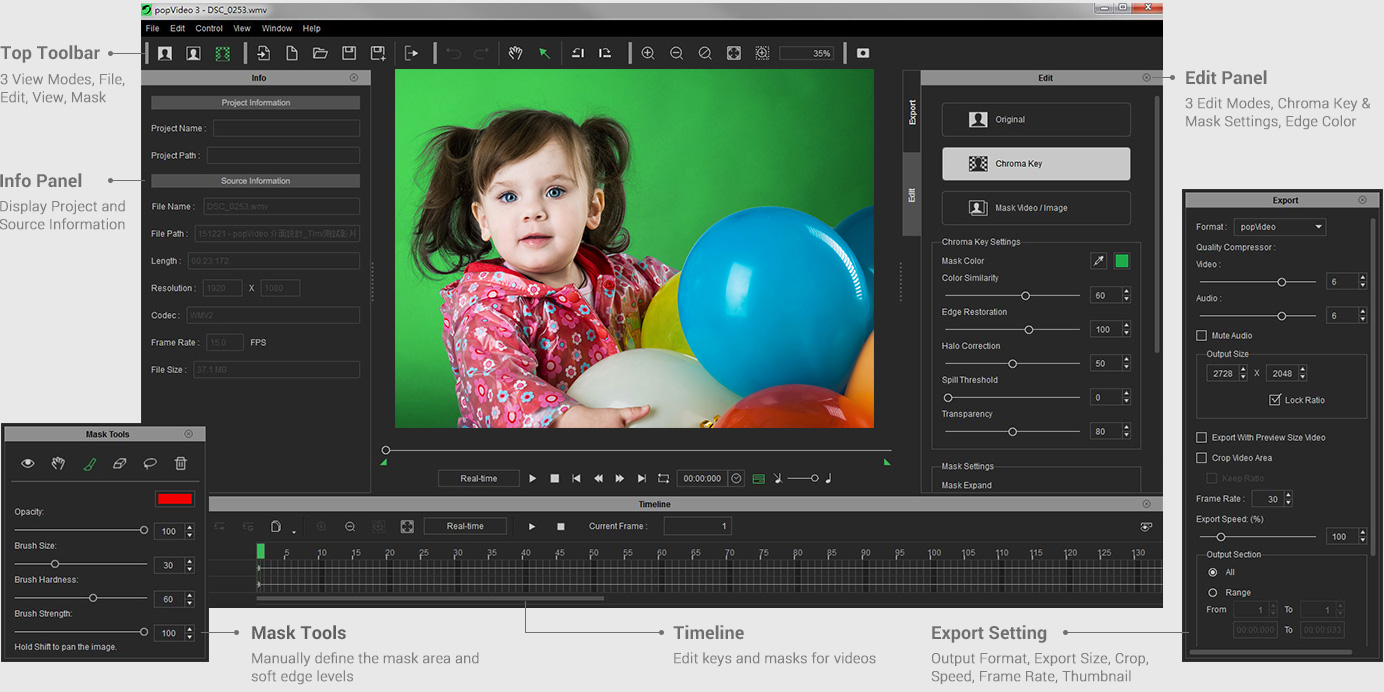Click the snapshot camera icon in toolbar
The height and width of the screenshot is (692, 1384).
(863, 53)
